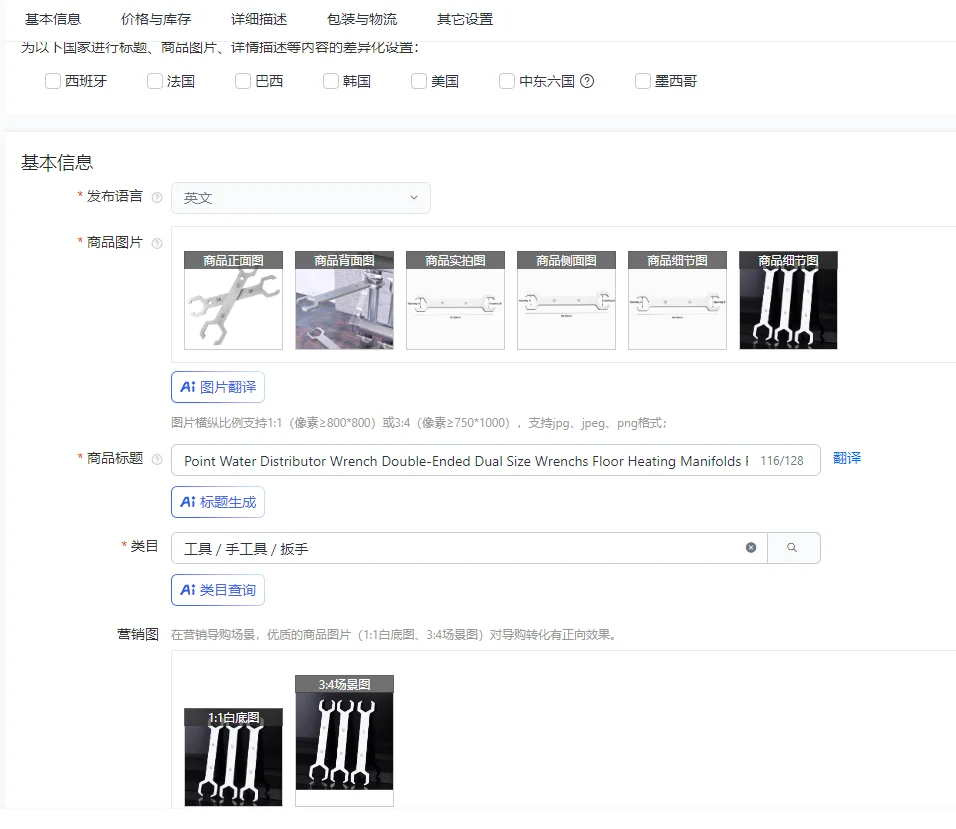Check the 韩国 differentiation option
956x829 pixels.
pyautogui.click(x=330, y=81)
